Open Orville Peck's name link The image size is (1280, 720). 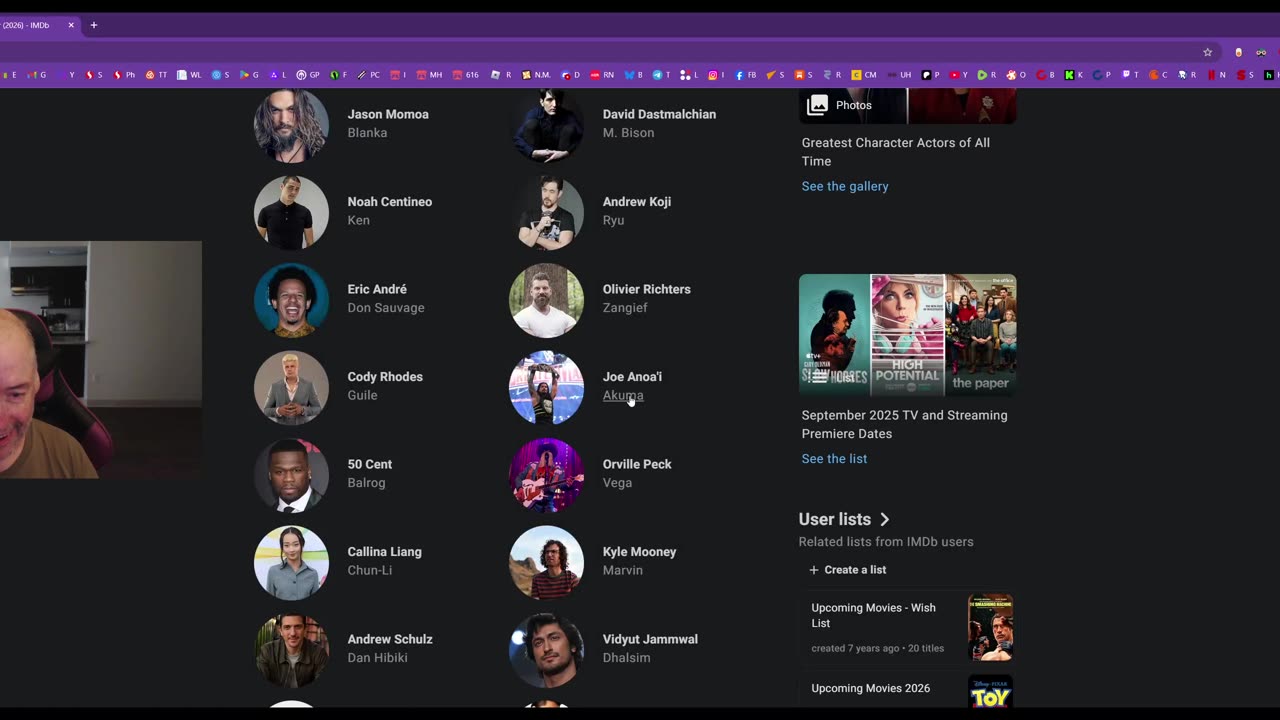coord(637,464)
